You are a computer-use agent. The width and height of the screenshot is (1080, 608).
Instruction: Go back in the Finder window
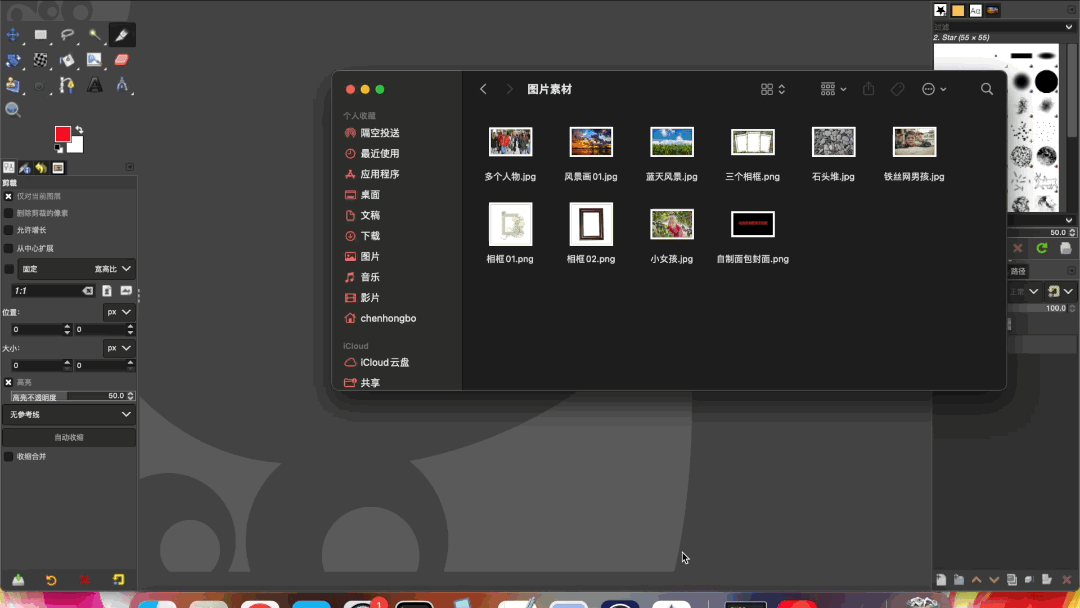click(483, 89)
